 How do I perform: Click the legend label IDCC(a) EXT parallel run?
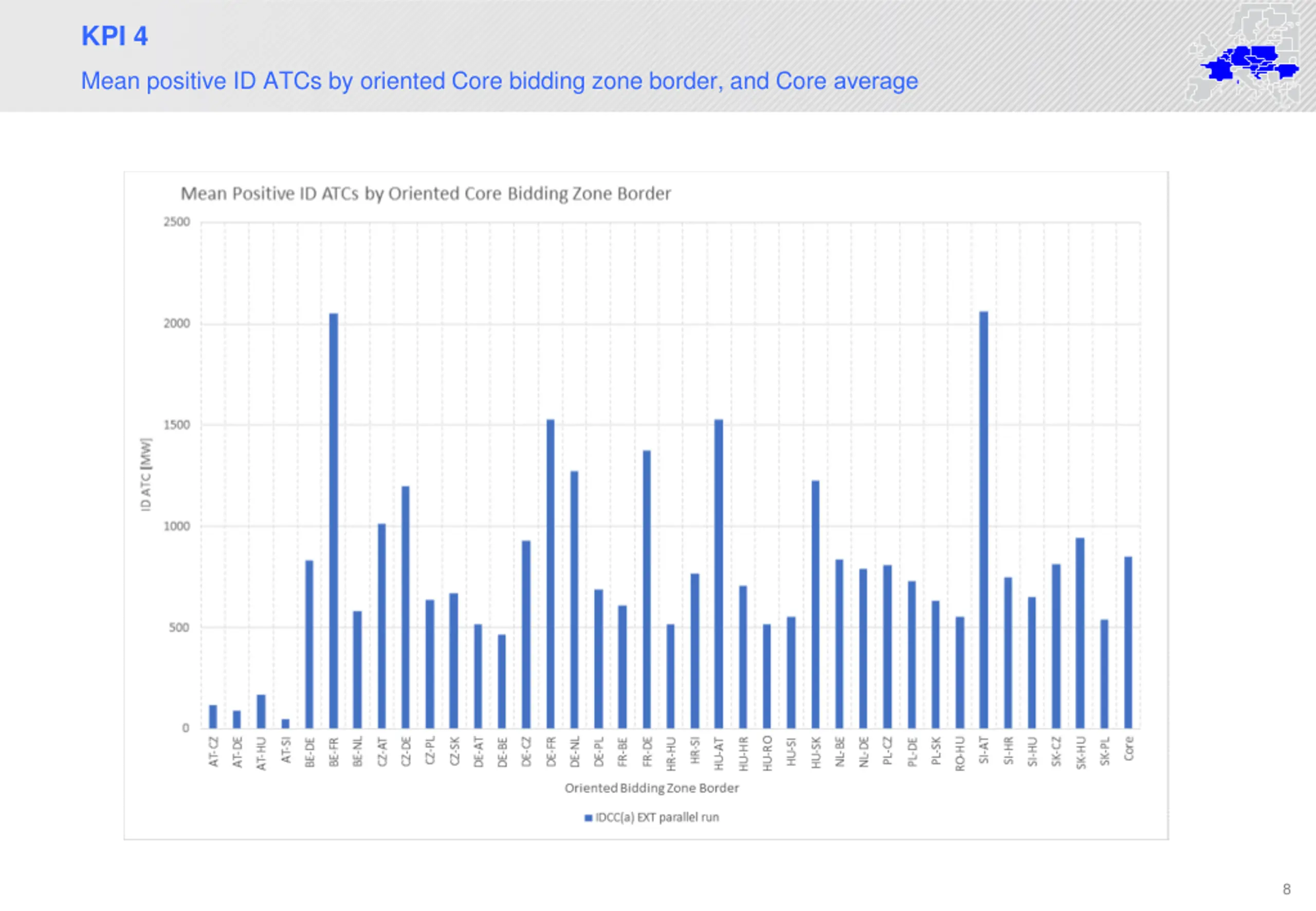click(x=657, y=817)
